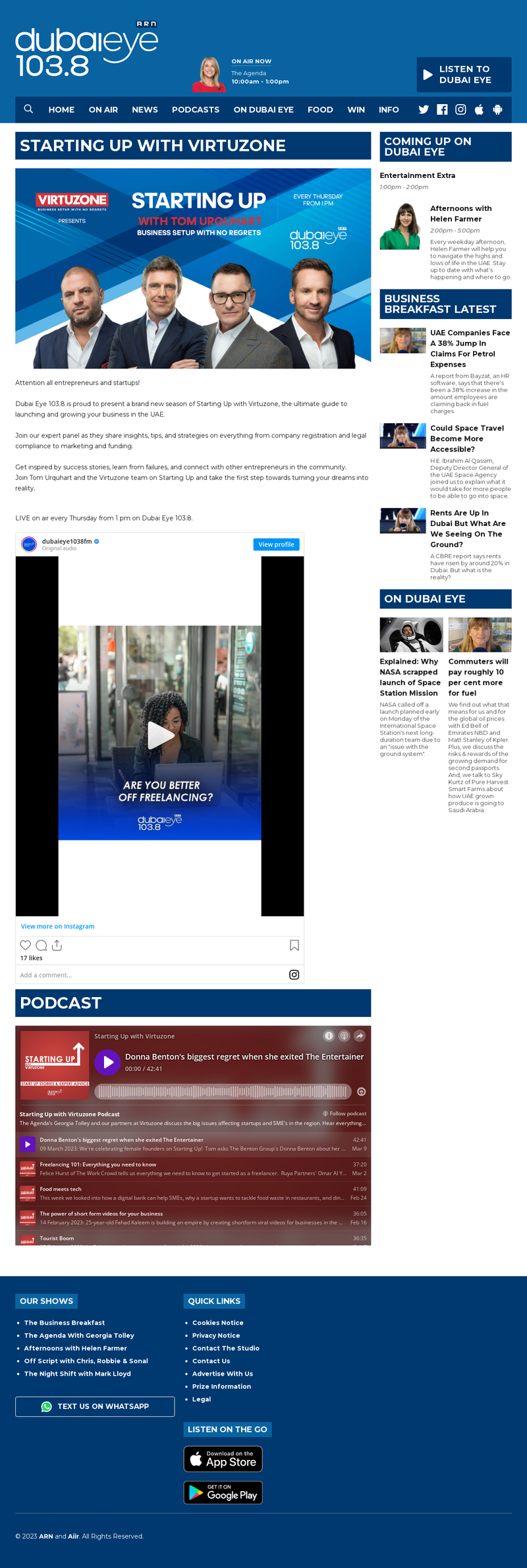Viewport: 527px width, 1568px height.
Task: Open NASA scrapped launch article thumbnail
Action: (x=411, y=635)
